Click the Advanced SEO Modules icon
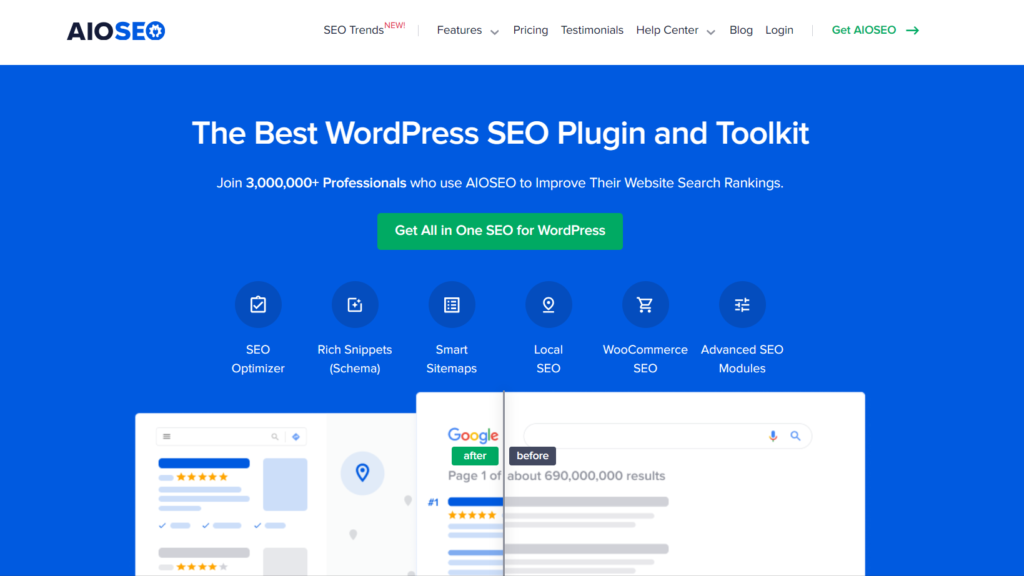The width and height of the screenshot is (1024, 576). pos(742,304)
